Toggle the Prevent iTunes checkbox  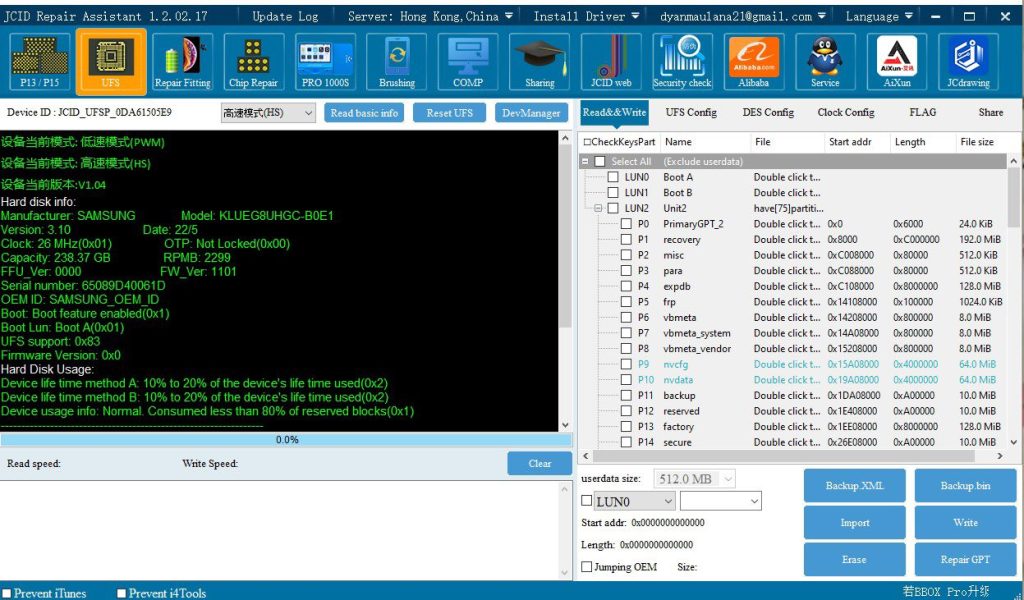click(x=7, y=593)
